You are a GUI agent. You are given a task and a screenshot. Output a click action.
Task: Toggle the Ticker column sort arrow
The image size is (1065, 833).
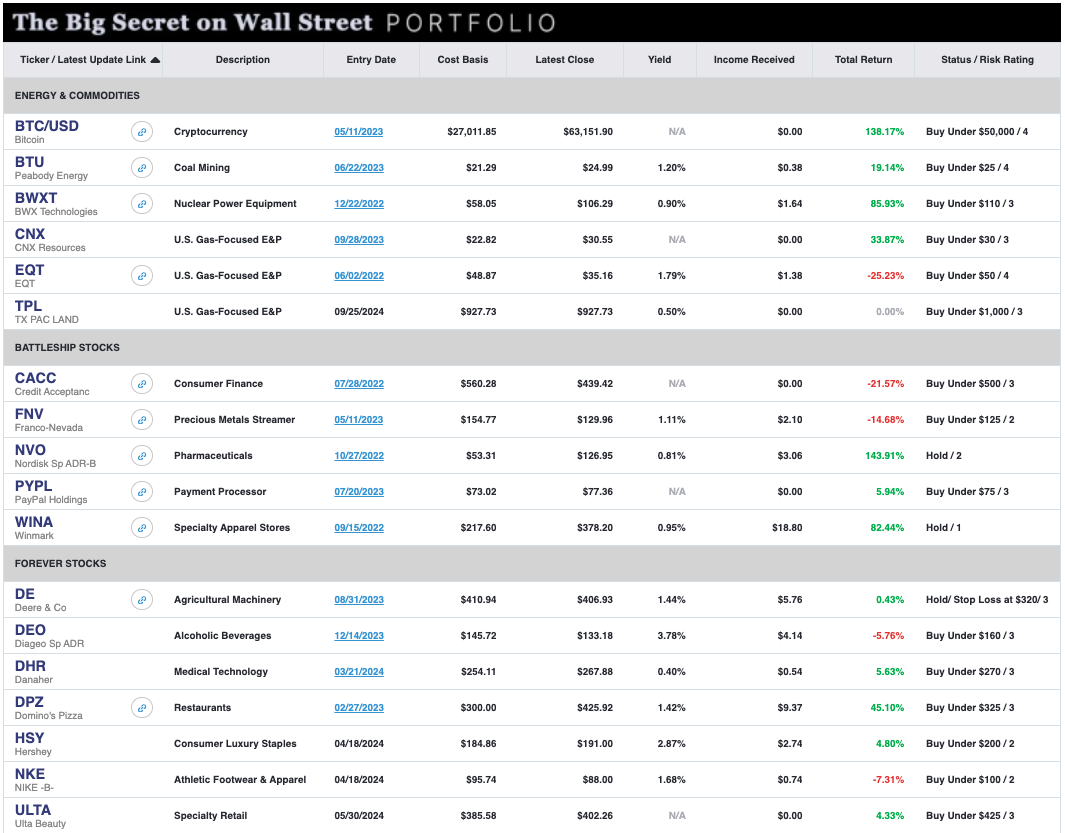coord(156,60)
